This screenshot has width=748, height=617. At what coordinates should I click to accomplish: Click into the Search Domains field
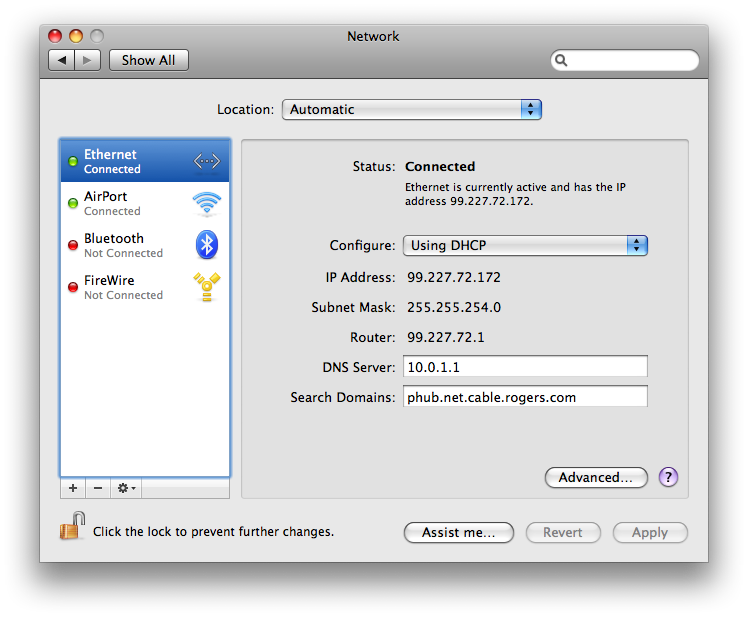tap(525, 397)
